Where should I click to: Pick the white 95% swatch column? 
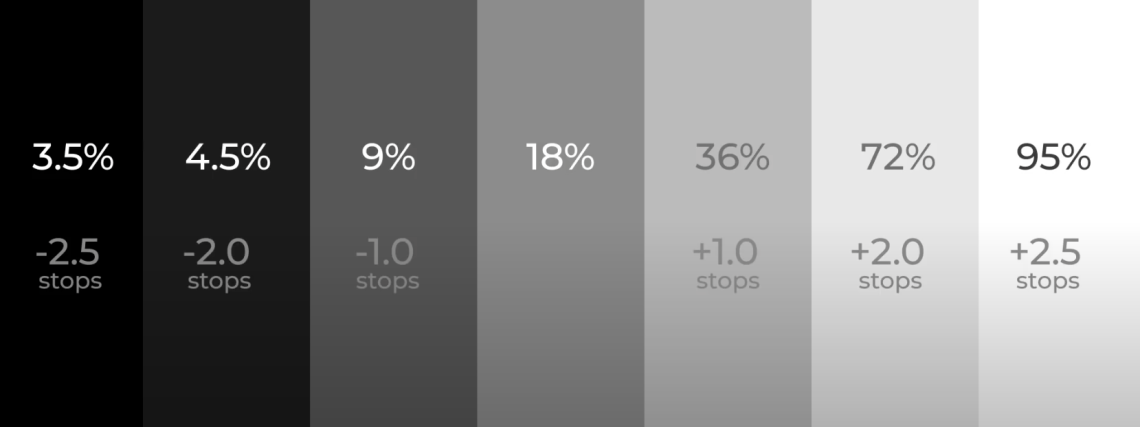1059,213
